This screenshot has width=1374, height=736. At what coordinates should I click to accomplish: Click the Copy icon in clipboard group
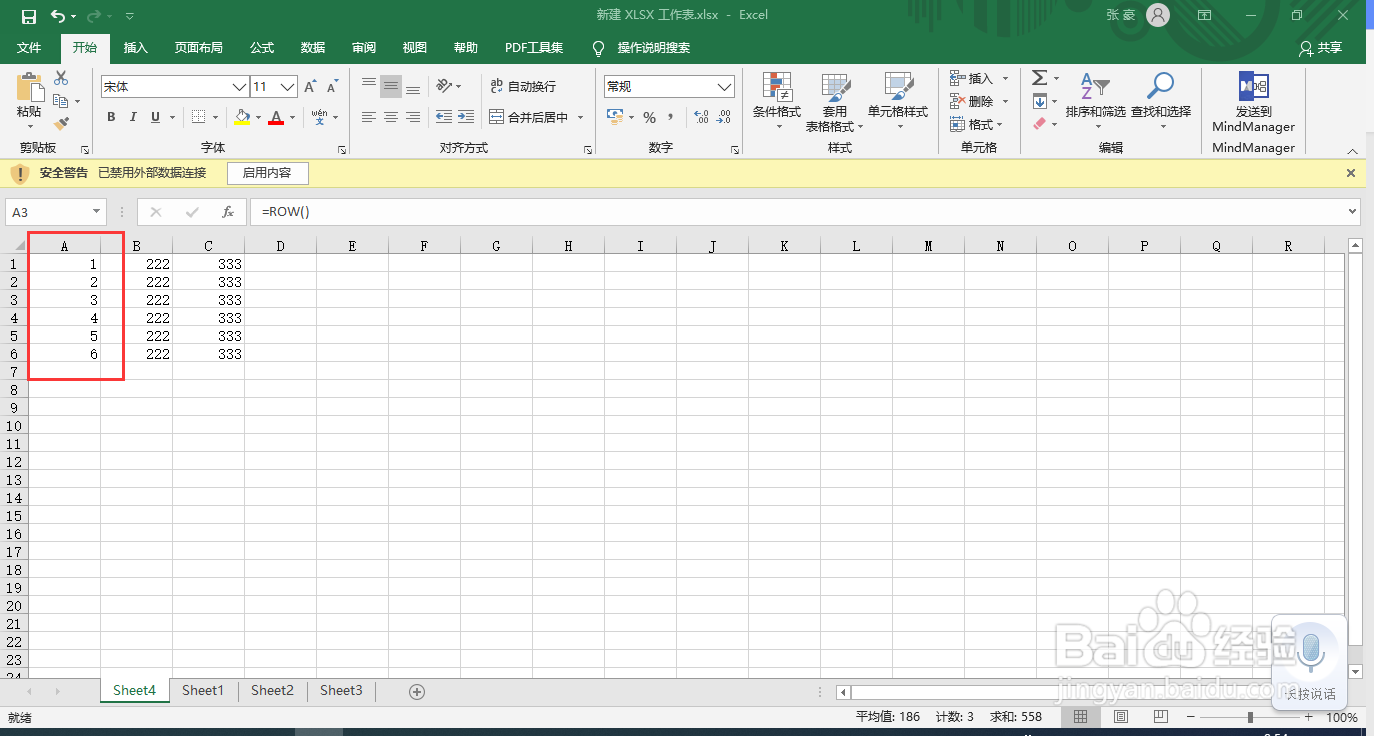coord(61,101)
